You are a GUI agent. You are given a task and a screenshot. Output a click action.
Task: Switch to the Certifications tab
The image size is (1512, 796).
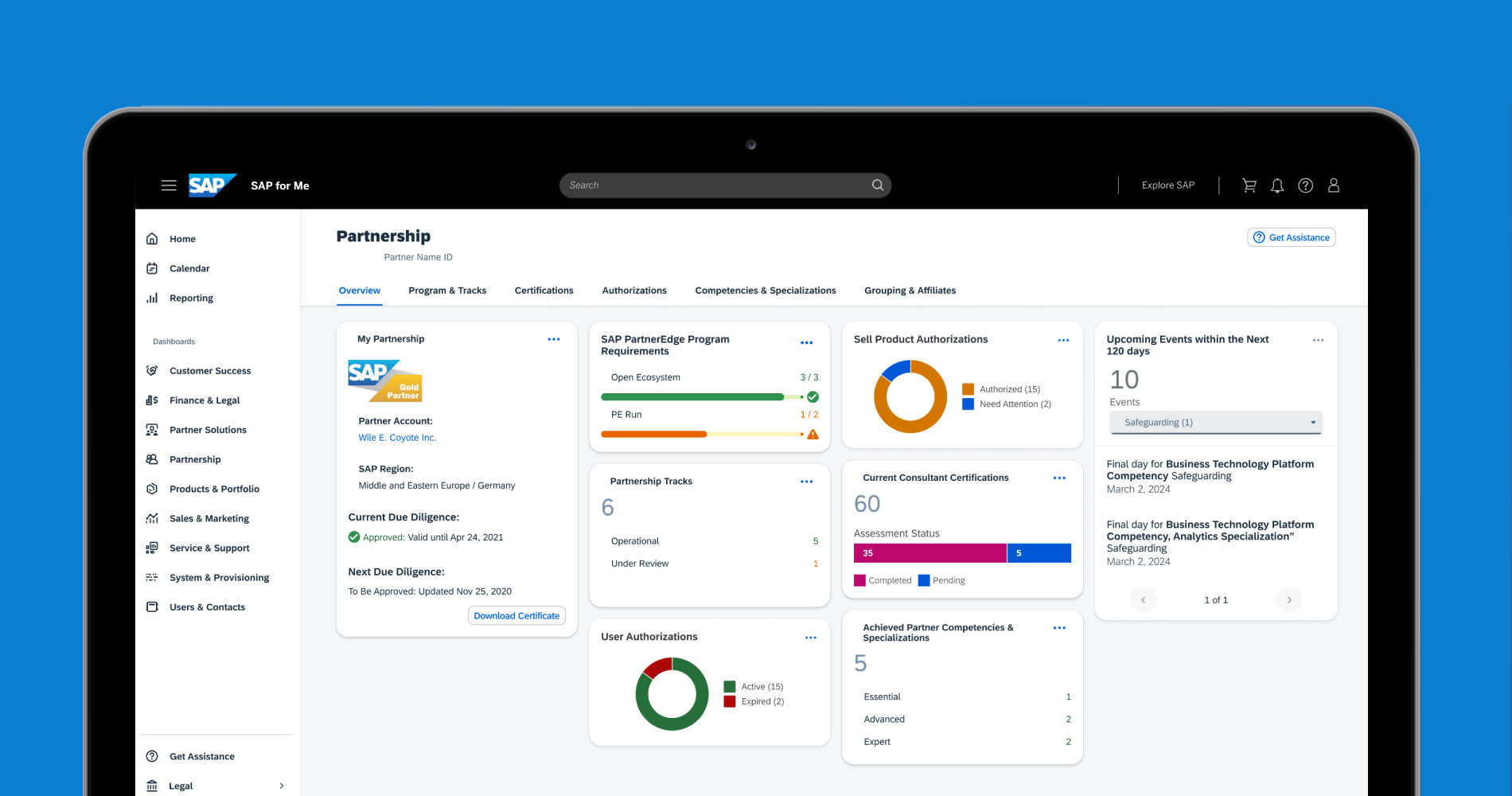tap(544, 291)
